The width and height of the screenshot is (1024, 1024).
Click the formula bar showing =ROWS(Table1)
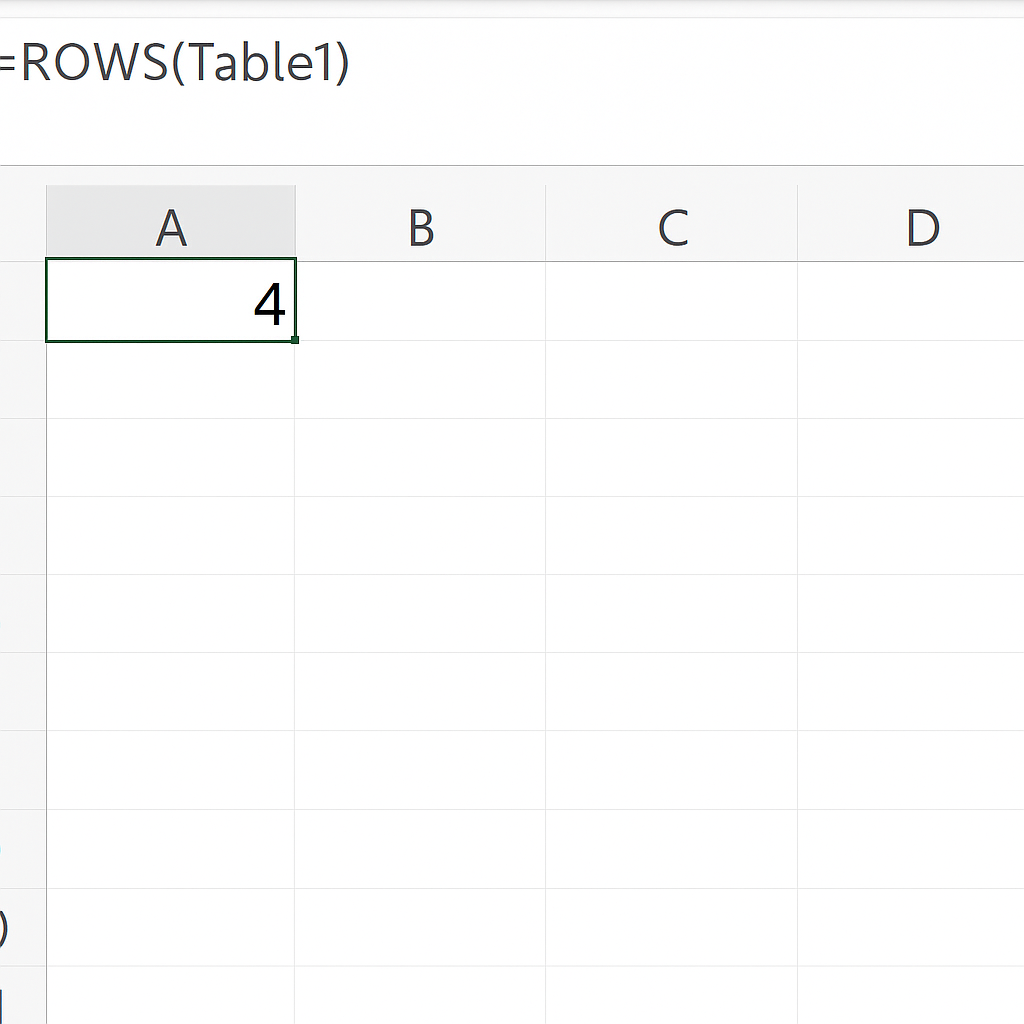512,91
